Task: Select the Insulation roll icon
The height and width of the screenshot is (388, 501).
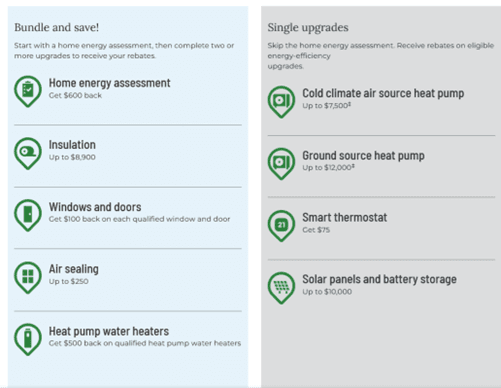Action: click(x=28, y=153)
